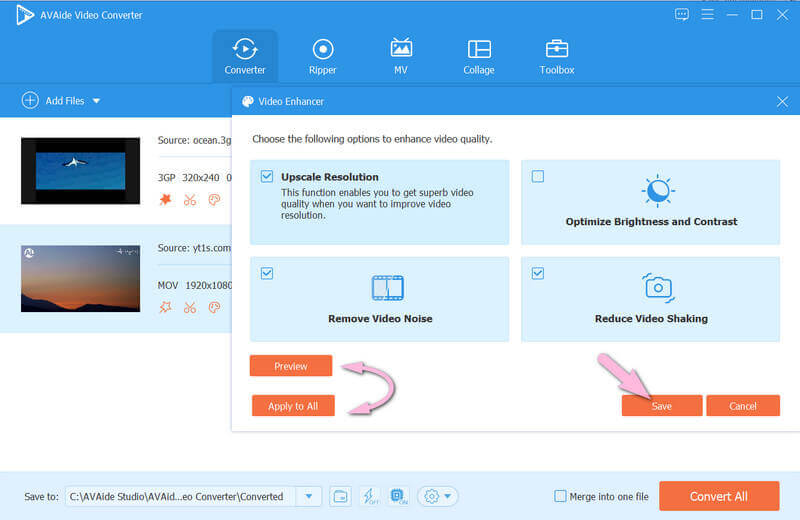Click the 'MOV 1920x1080' info text
Viewport: 800px width, 520px height.
195,285
